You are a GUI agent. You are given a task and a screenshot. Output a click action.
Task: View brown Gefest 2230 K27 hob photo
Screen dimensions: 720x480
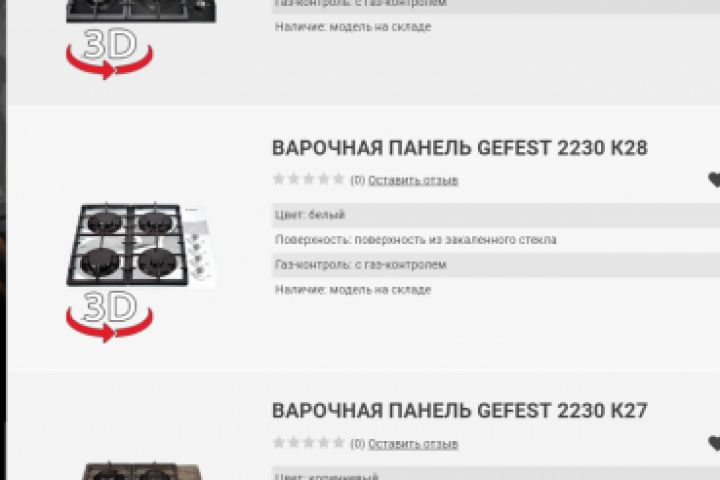(x=141, y=471)
